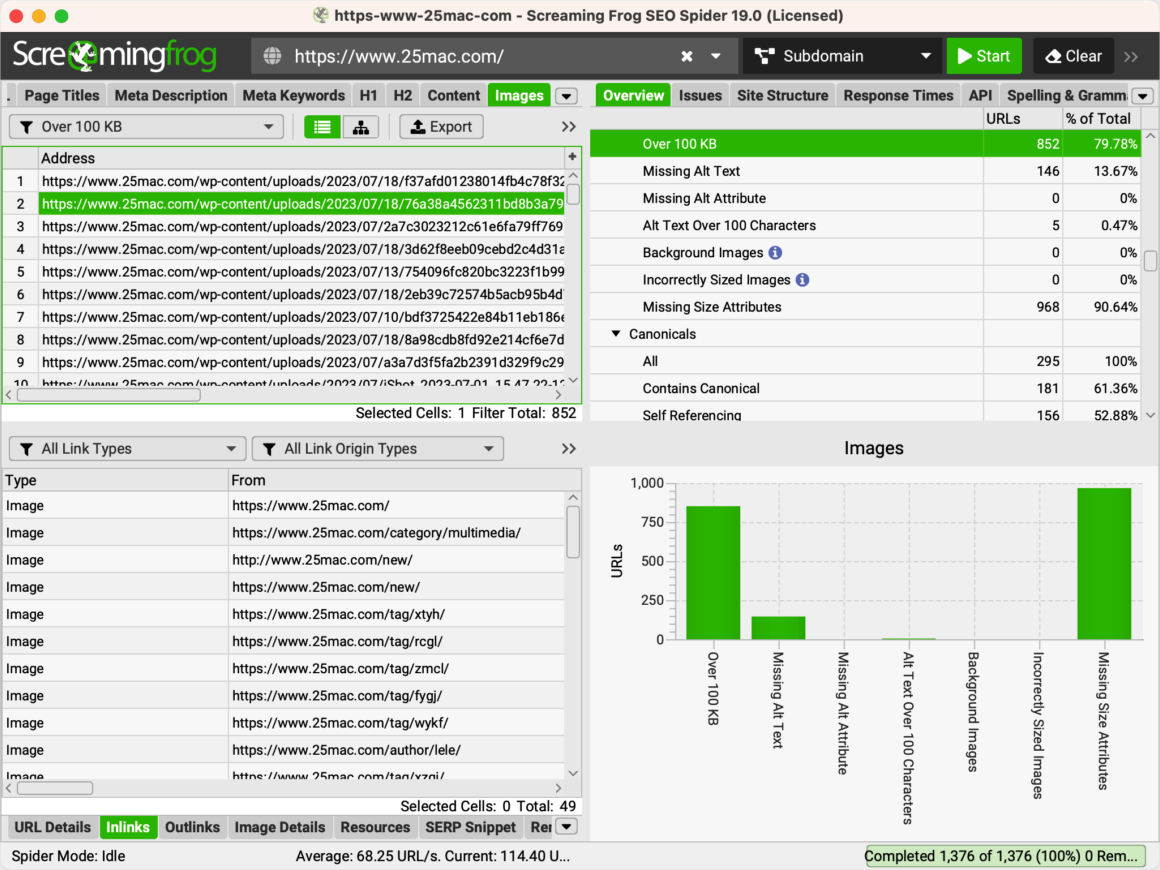
Task: Export the Over 100 KB image list
Action: [442, 127]
